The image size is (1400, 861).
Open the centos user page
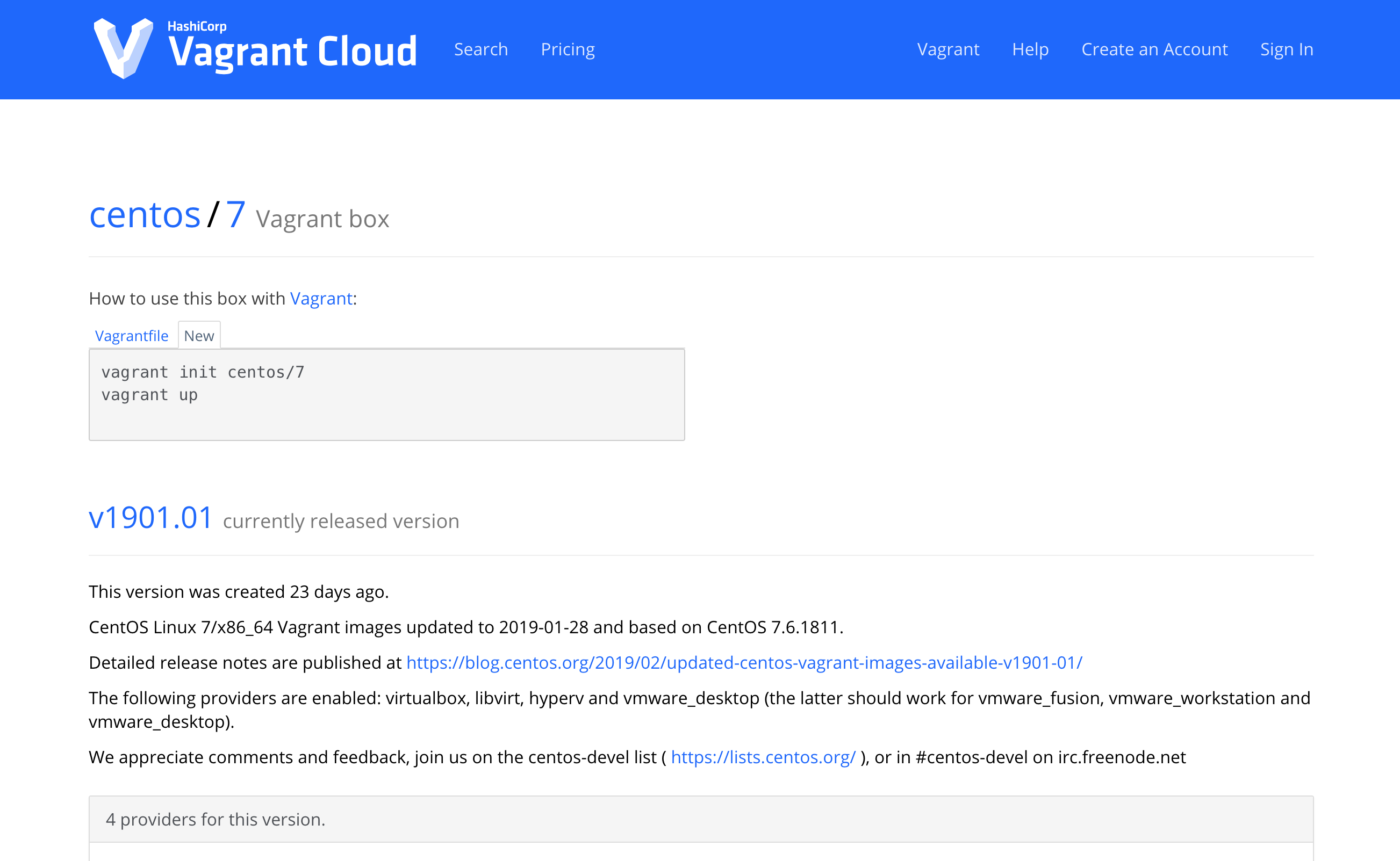145,215
